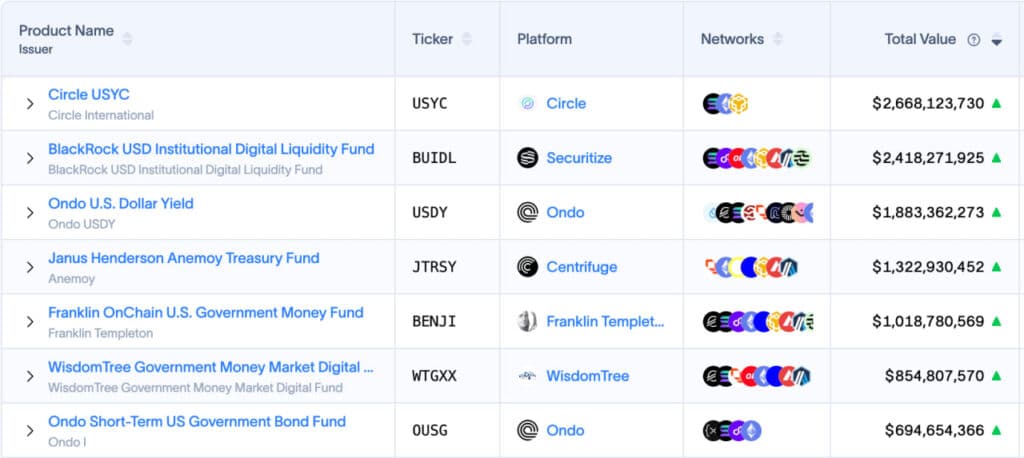1024x458 pixels.
Task: Expand the Circle USYC row
Action: (30, 104)
